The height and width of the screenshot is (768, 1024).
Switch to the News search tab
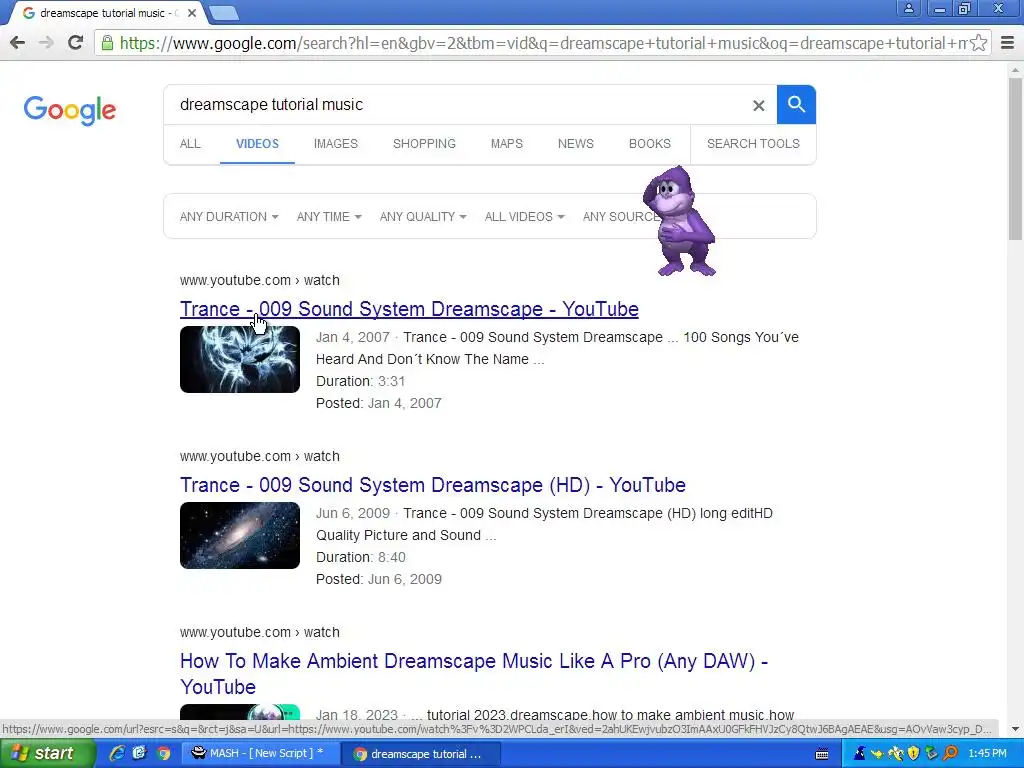pyautogui.click(x=575, y=144)
